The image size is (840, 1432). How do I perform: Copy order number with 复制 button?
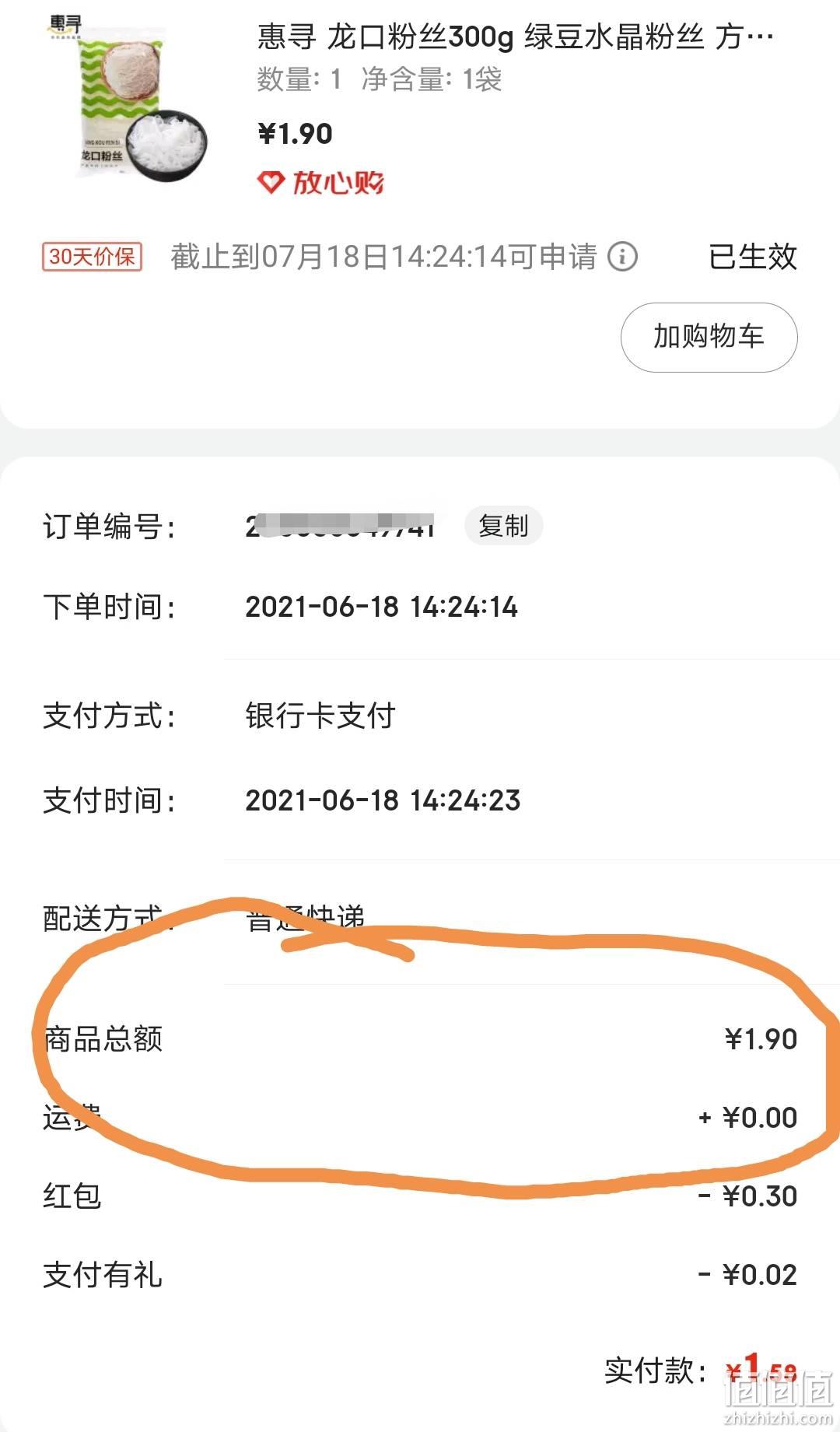(x=503, y=526)
